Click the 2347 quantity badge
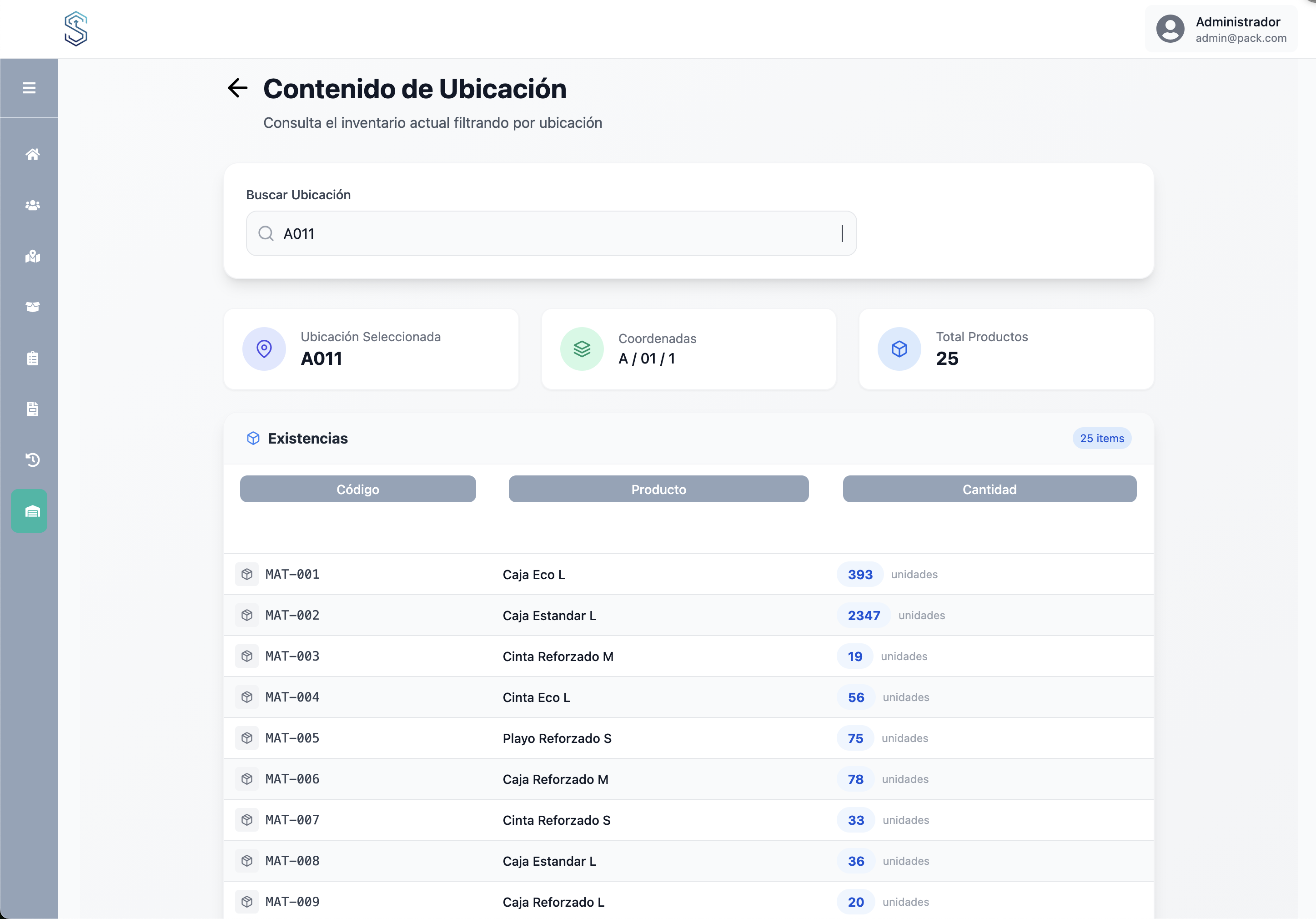 click(863, 615)
